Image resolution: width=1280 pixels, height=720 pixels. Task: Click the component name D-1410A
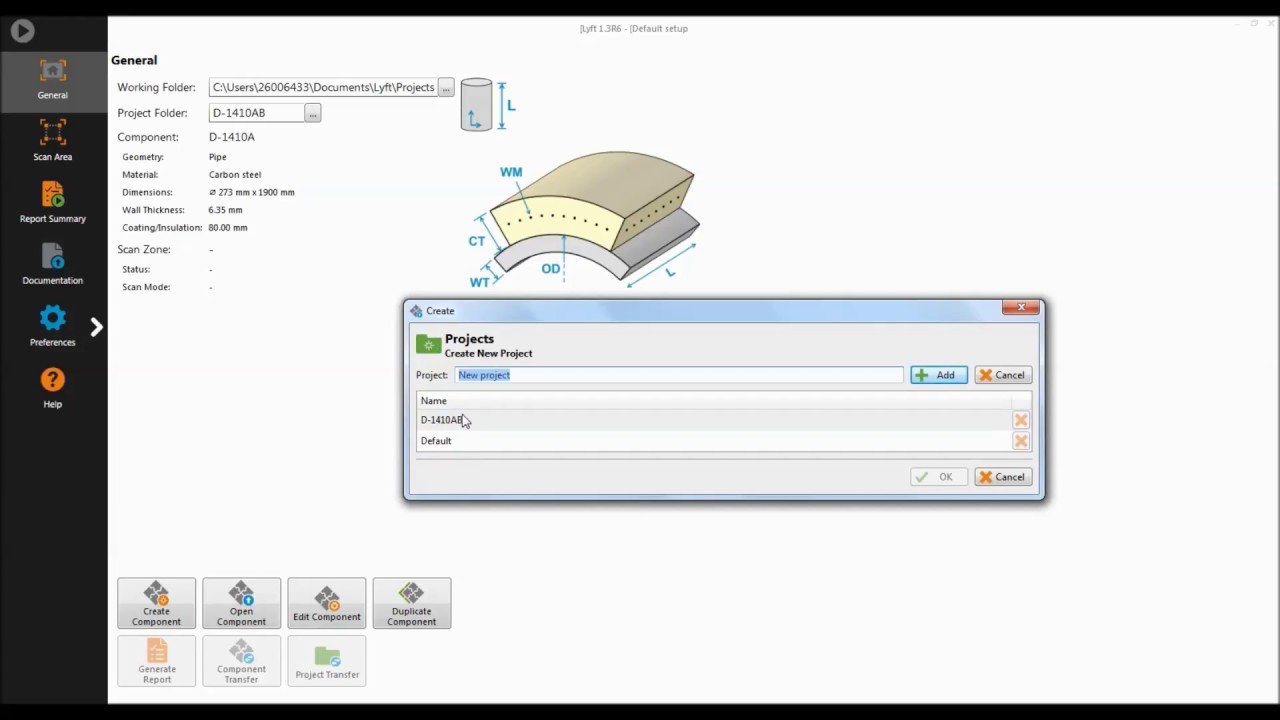pos(232,137)
